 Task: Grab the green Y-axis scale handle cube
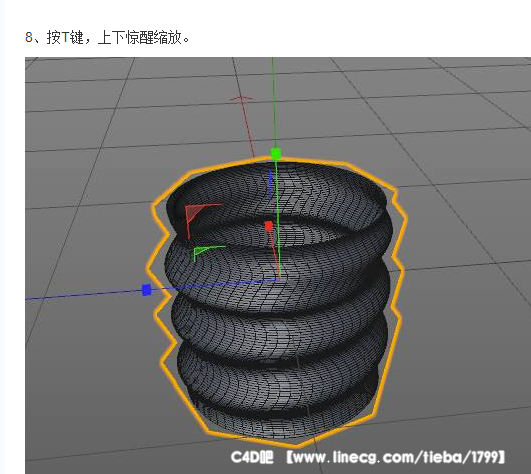[x=276, y=154]
